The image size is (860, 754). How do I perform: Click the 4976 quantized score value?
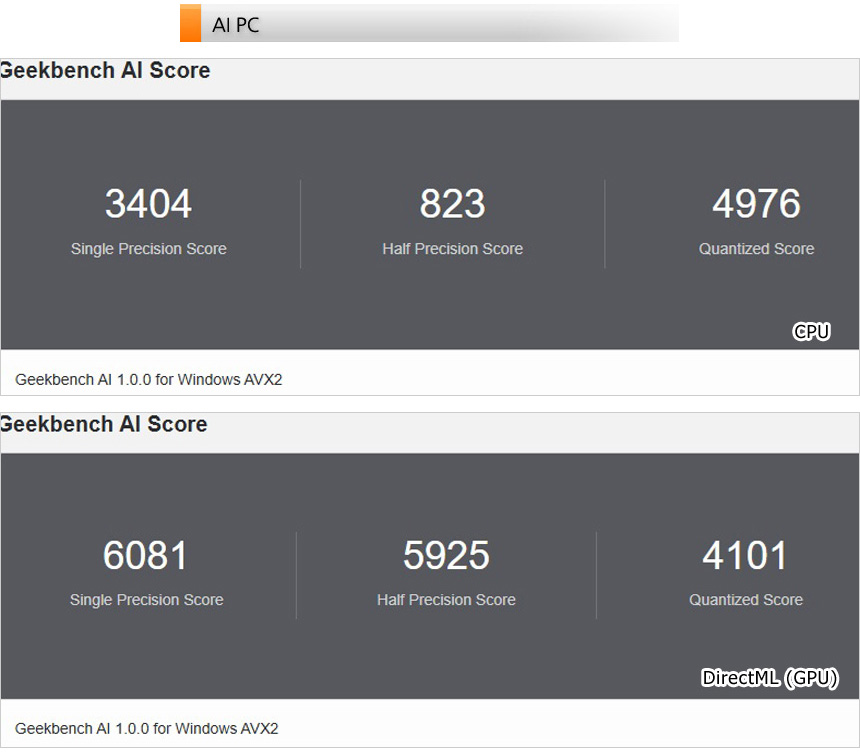click(x=756, y=204)
